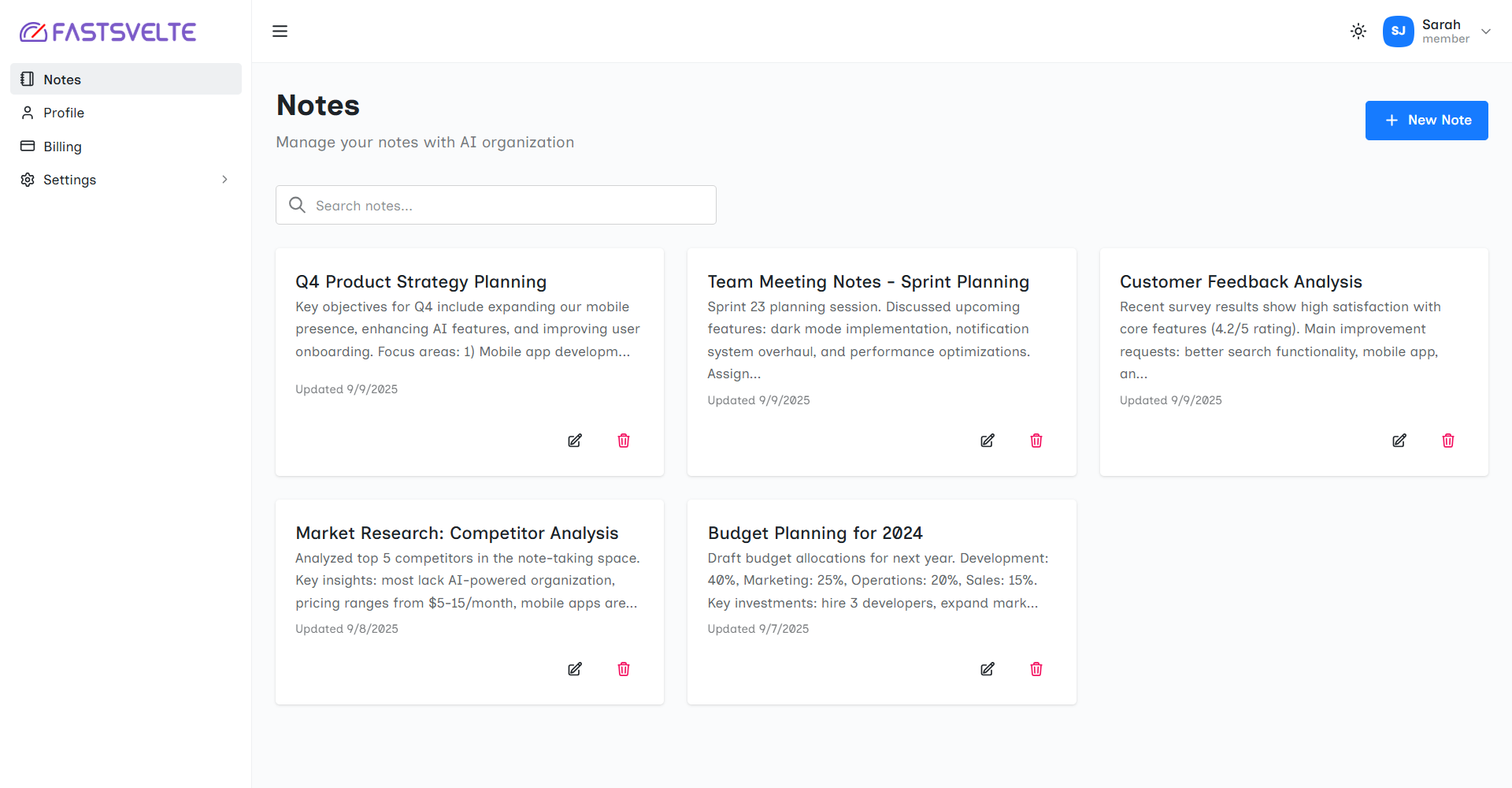Expand the Settings submenu chevron
The image size is (1512, 788).
224,180
